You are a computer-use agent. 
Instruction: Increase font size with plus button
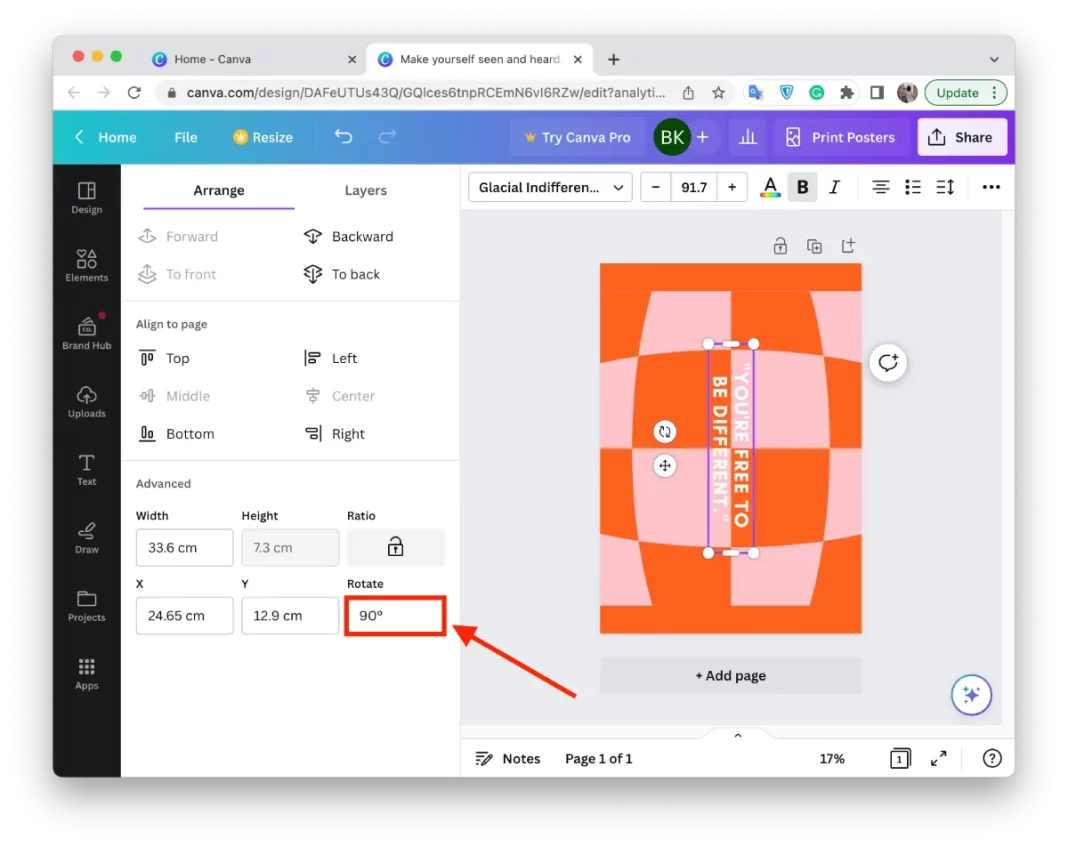click(732, 187)
